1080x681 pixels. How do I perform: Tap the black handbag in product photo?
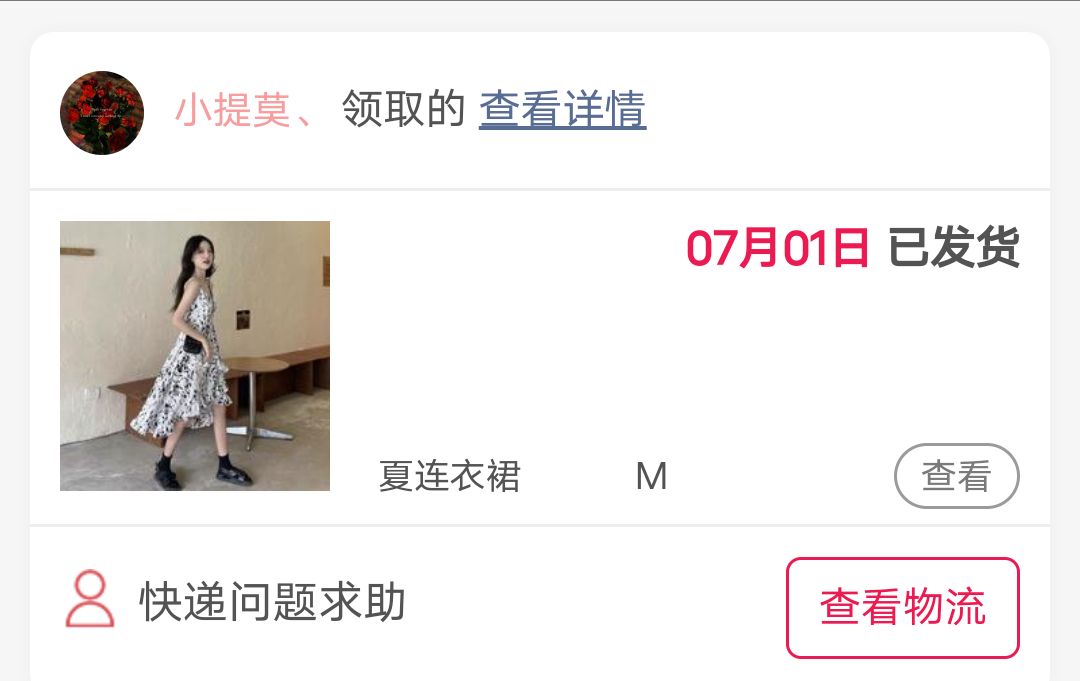click(x=192, y=344)
